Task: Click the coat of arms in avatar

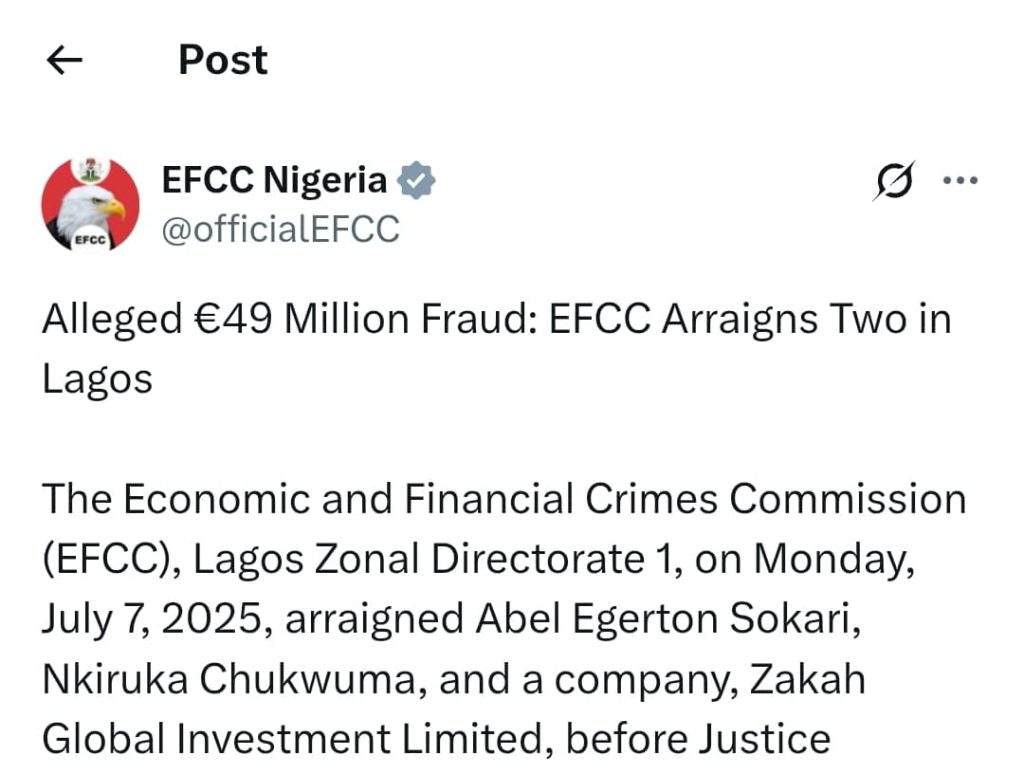Action: click(90, 170)
